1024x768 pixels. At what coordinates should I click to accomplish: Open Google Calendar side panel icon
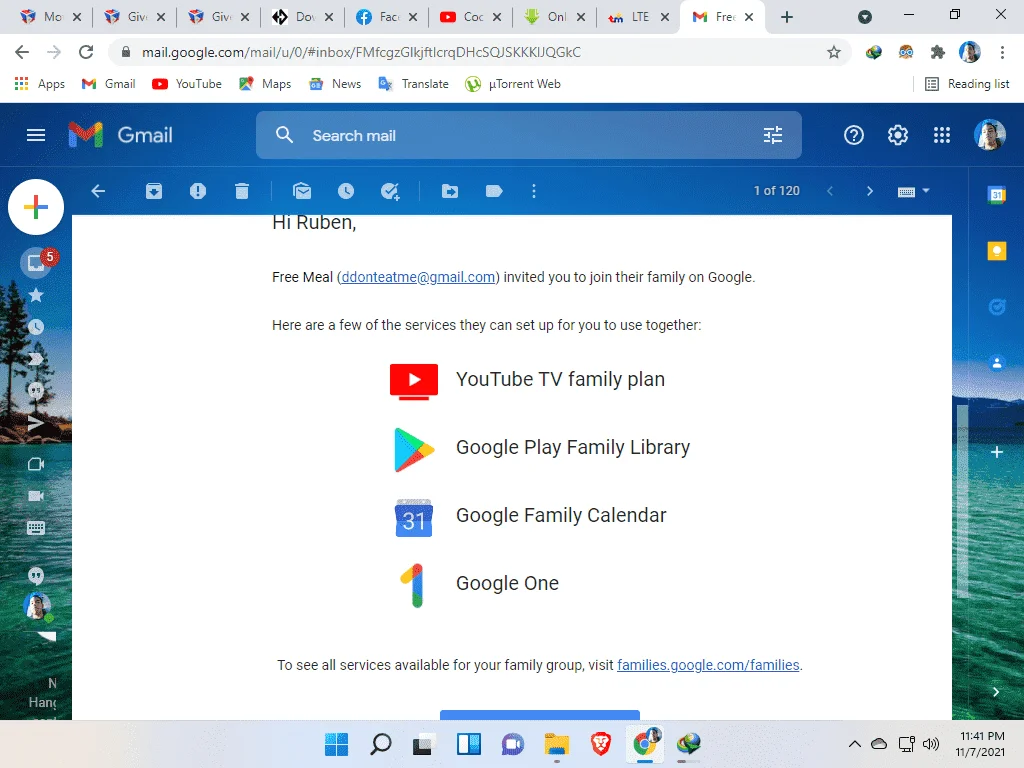click(997, 194)
